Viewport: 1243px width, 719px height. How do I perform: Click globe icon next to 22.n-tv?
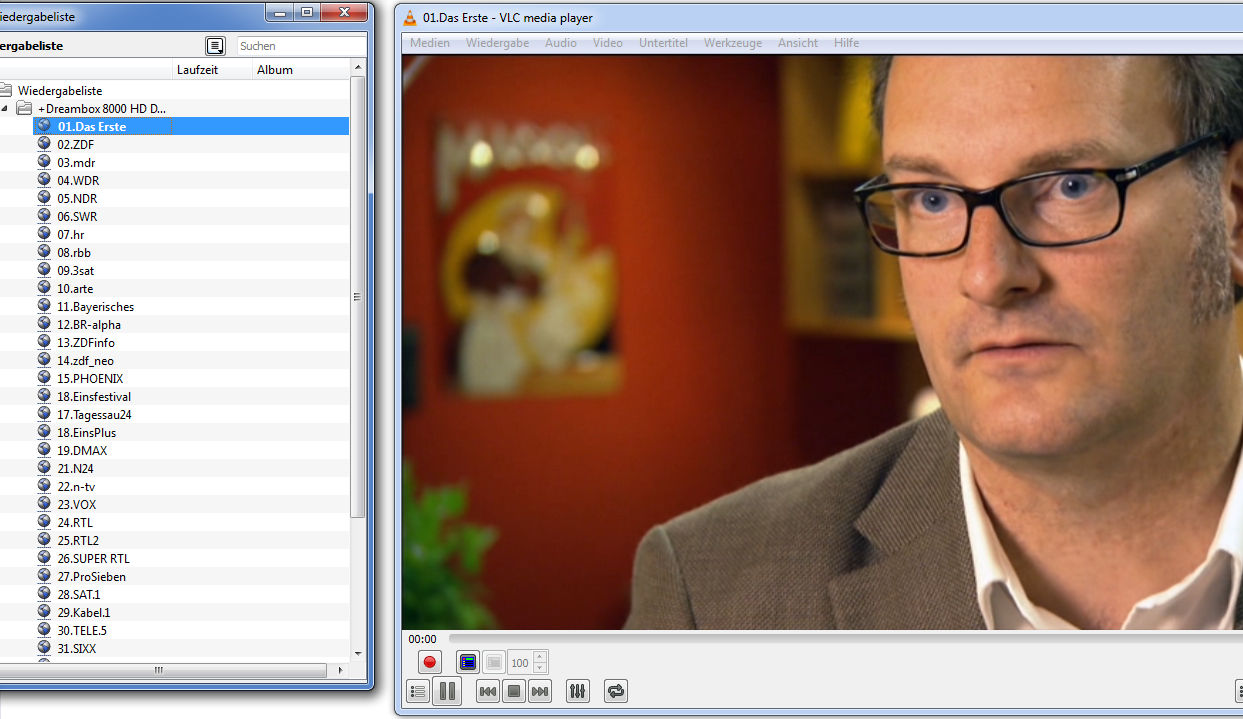(44, 486)
